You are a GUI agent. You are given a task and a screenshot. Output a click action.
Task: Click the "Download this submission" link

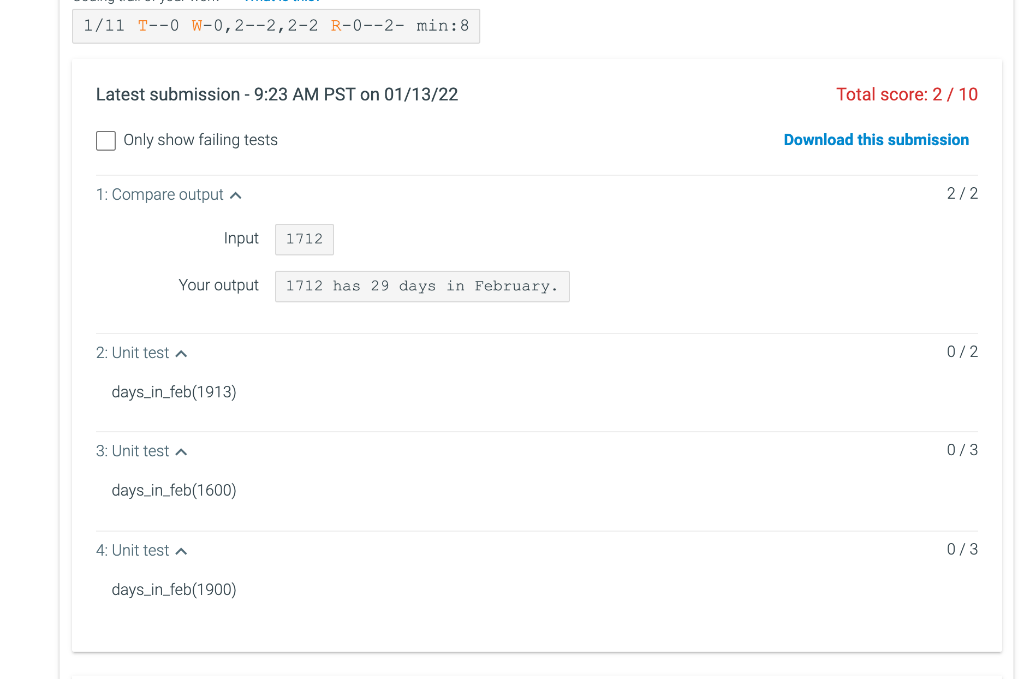point(876,139)
